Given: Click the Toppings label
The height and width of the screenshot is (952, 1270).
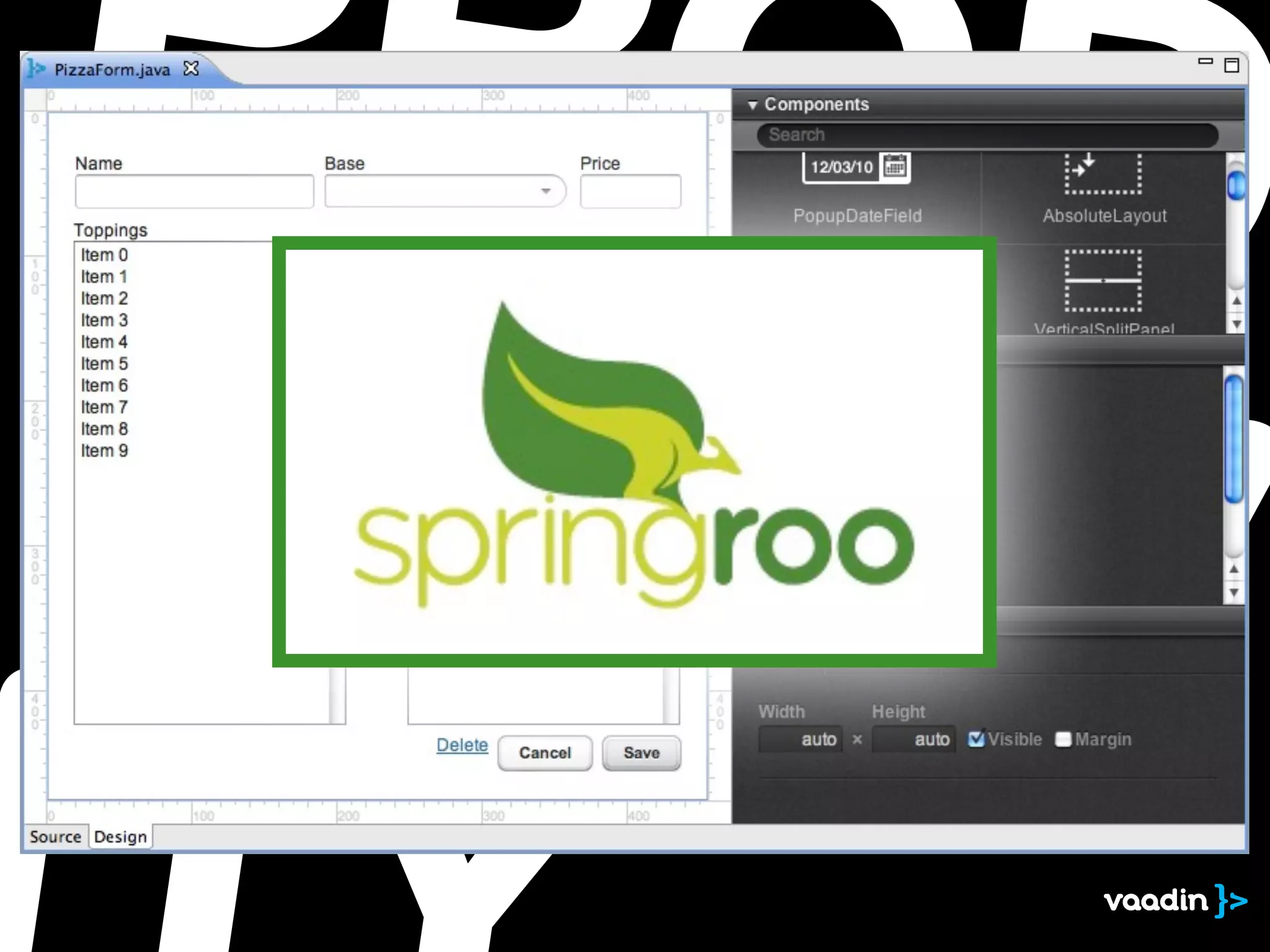Looking at the screenshot, I should (111, 230).
